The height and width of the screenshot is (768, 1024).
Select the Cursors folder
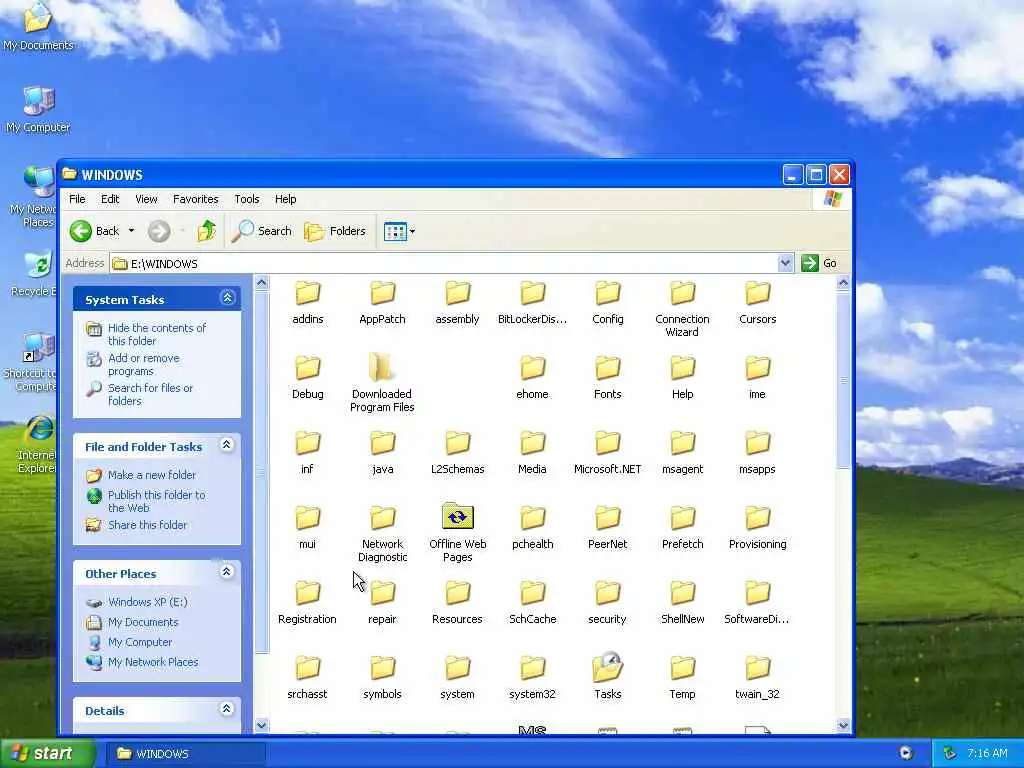pos(758,303)
